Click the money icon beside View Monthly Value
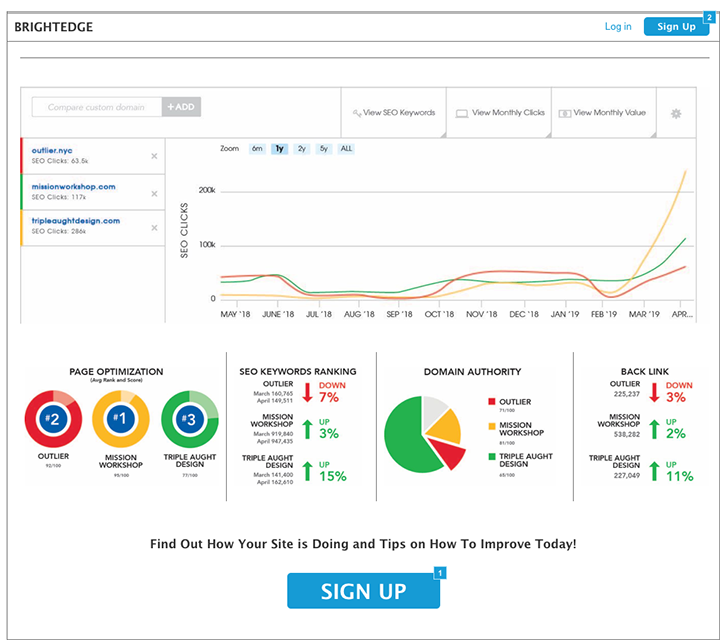The width and height of the screenshot is (720, 640). tap(564, 113)
